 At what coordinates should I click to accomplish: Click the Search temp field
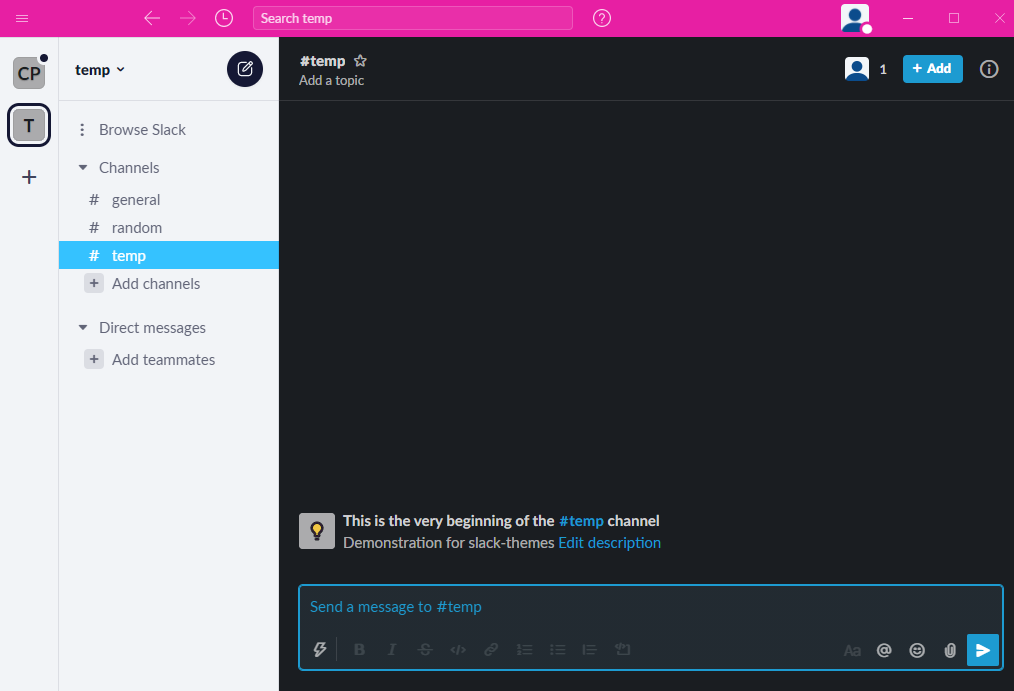click(413, 18)
